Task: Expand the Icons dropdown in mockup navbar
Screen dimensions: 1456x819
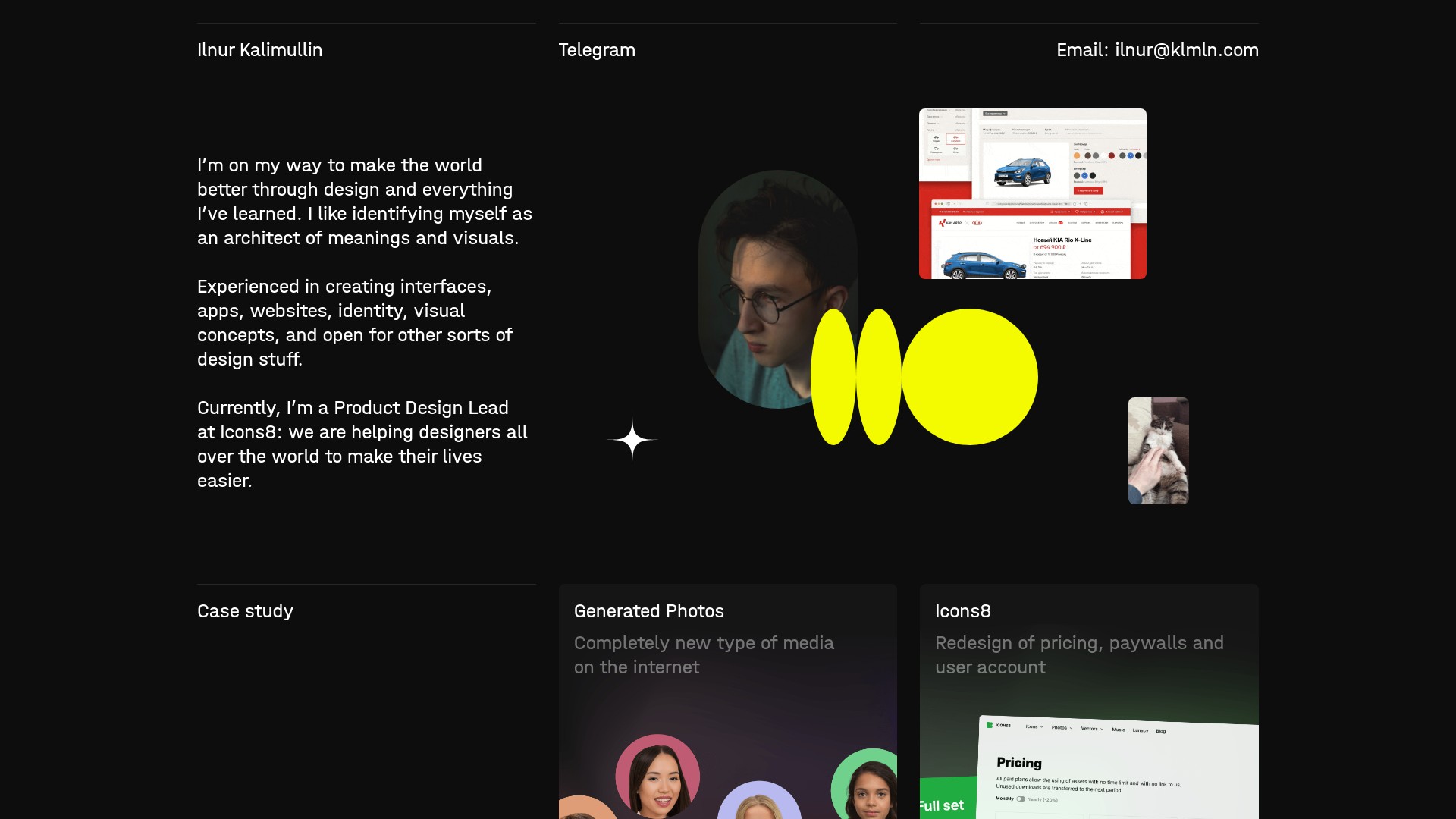Action: [x=1034, y=726]
